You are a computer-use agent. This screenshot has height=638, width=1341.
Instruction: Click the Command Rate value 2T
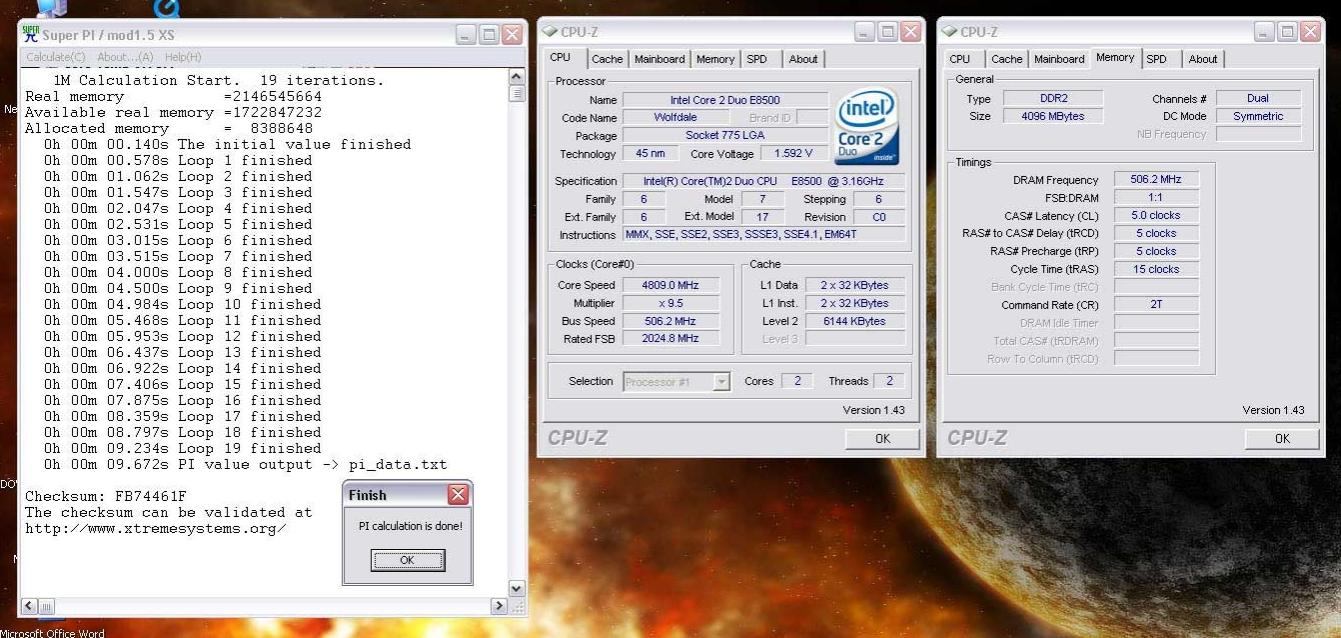point(1156,305)
